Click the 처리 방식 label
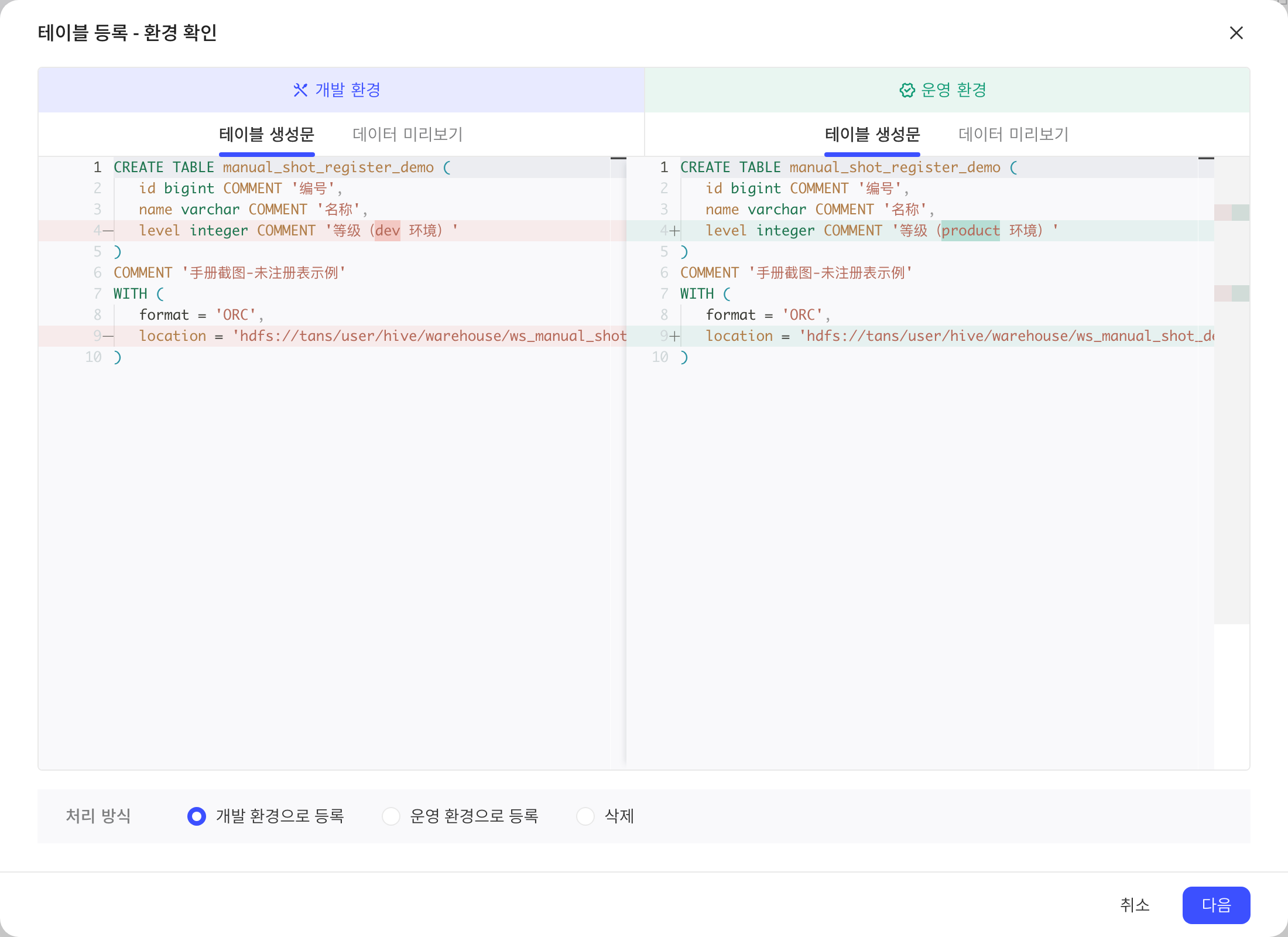 [98, 816]
